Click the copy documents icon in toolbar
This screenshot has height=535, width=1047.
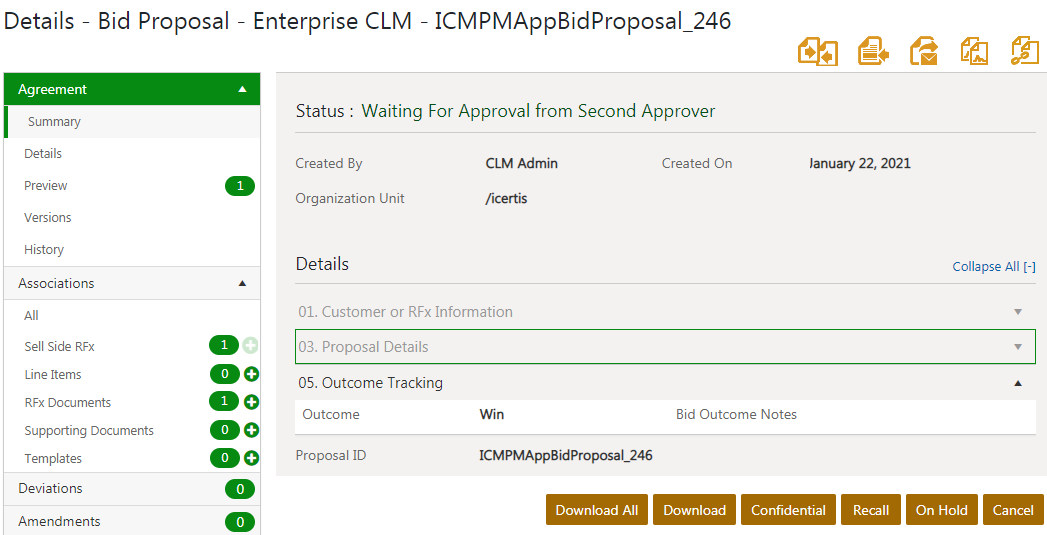point(974,51)
